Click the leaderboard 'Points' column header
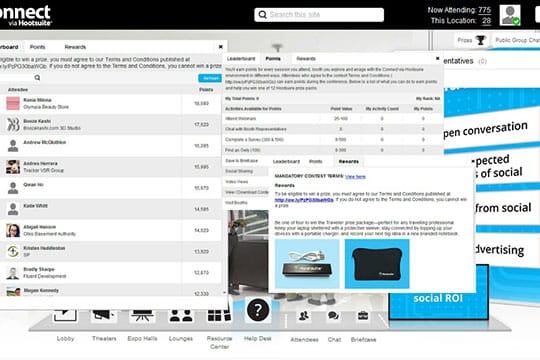Image resolution: width=540 pixels, height=360 pixels. click(206, 90)
